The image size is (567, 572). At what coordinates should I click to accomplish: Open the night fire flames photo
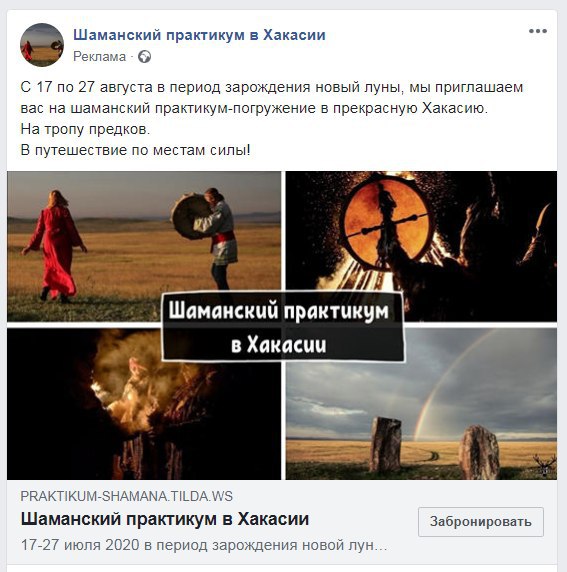(x=144, y=404)
